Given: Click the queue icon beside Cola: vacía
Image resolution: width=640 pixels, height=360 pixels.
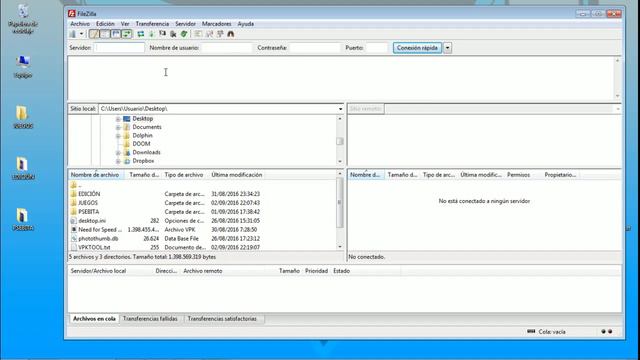Looking at the screenshot, I should click(x=531, y=331).
